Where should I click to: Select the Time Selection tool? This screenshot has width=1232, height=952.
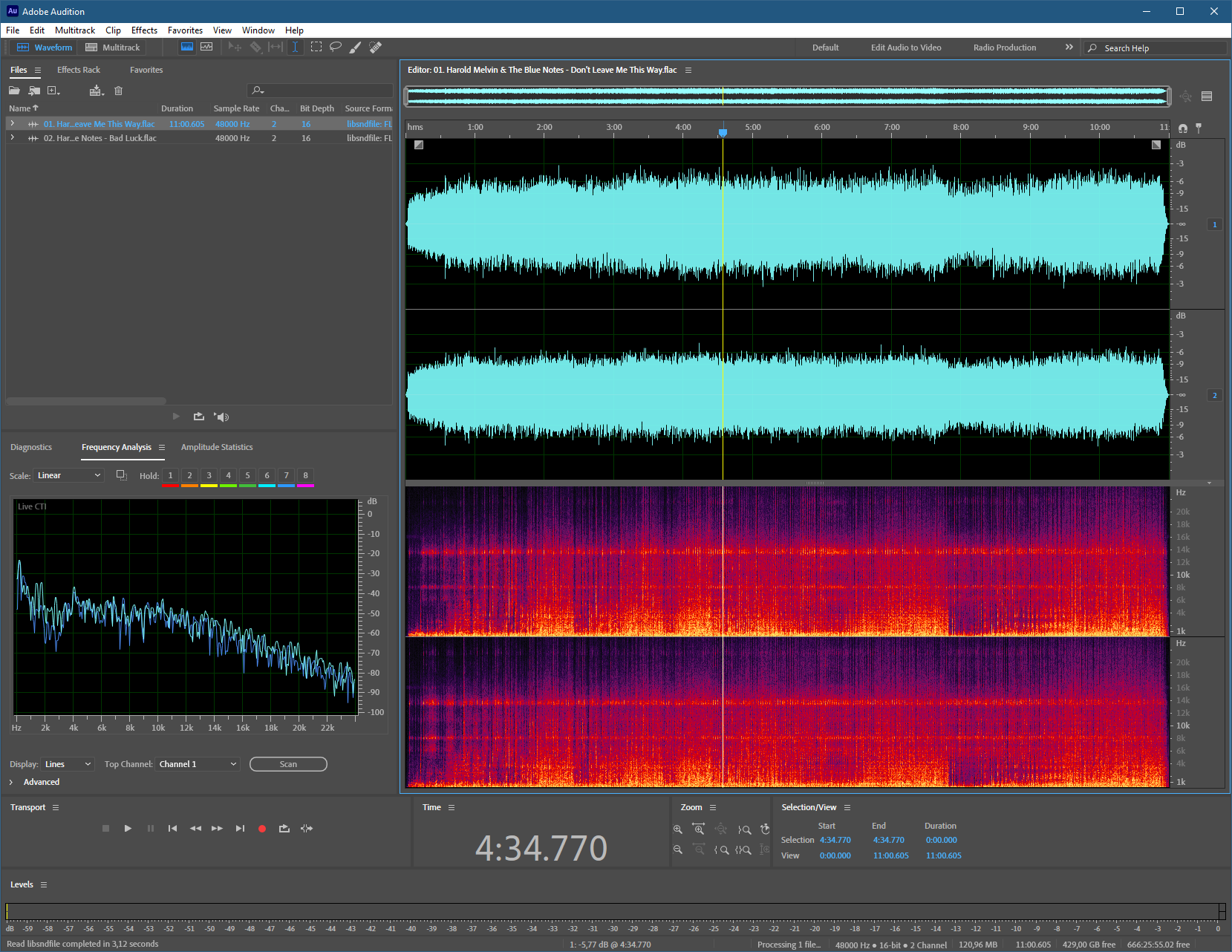295,47
